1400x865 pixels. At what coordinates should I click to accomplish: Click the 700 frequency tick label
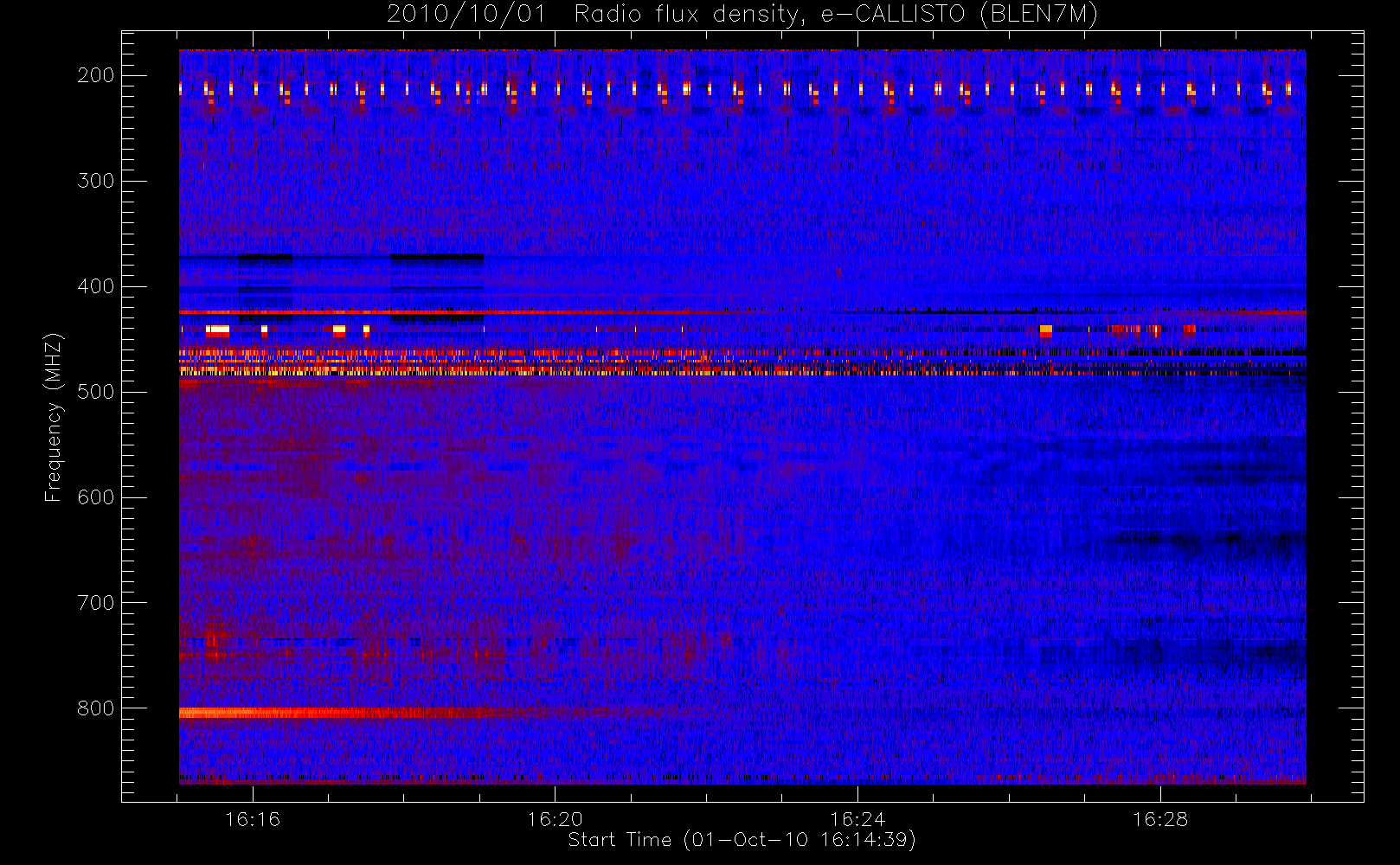click(x=96, y=603)
